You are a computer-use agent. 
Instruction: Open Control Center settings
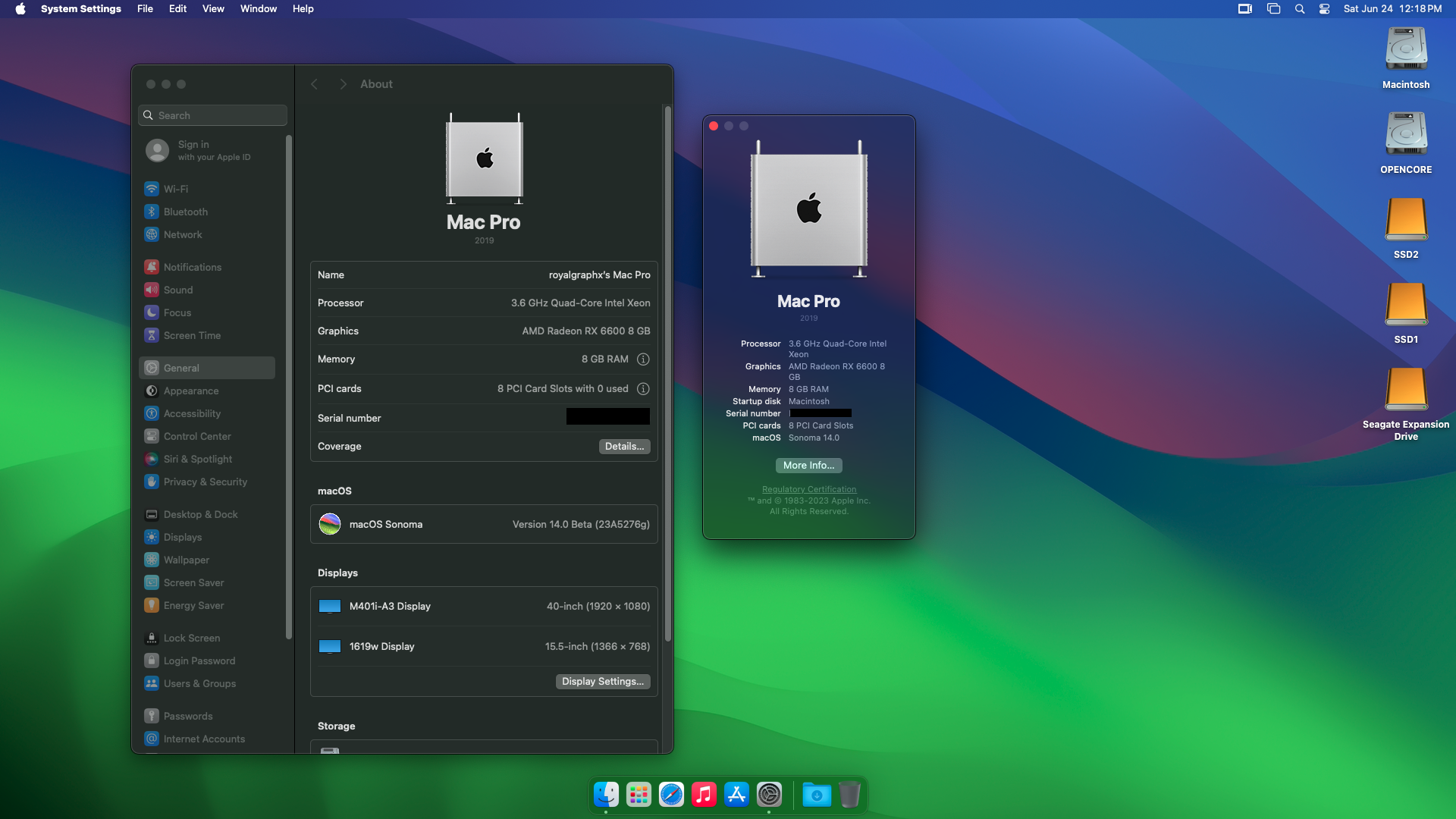[x=207, y=436]
